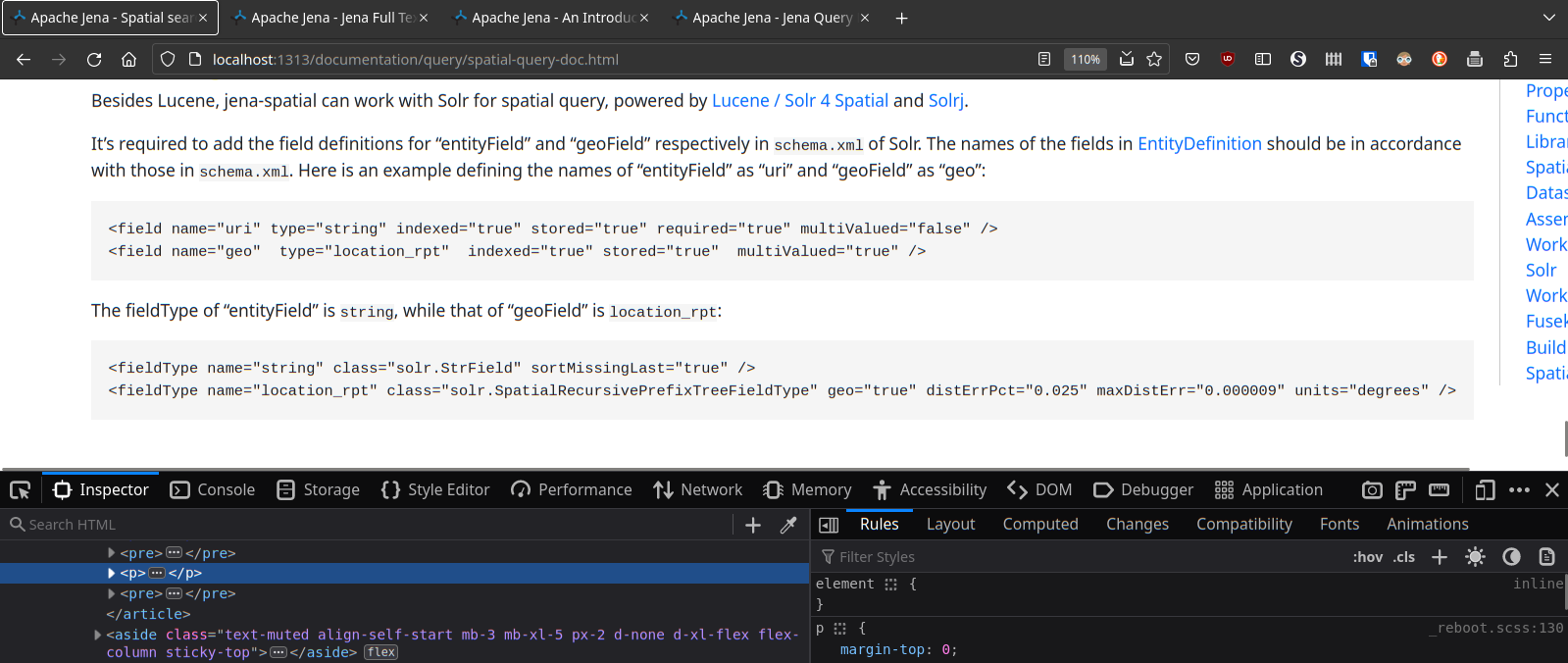Open the Compatibility sidebar tab
Image resolution: width=1568 pixels, height=663 pixels.
tap(1244, 525)
